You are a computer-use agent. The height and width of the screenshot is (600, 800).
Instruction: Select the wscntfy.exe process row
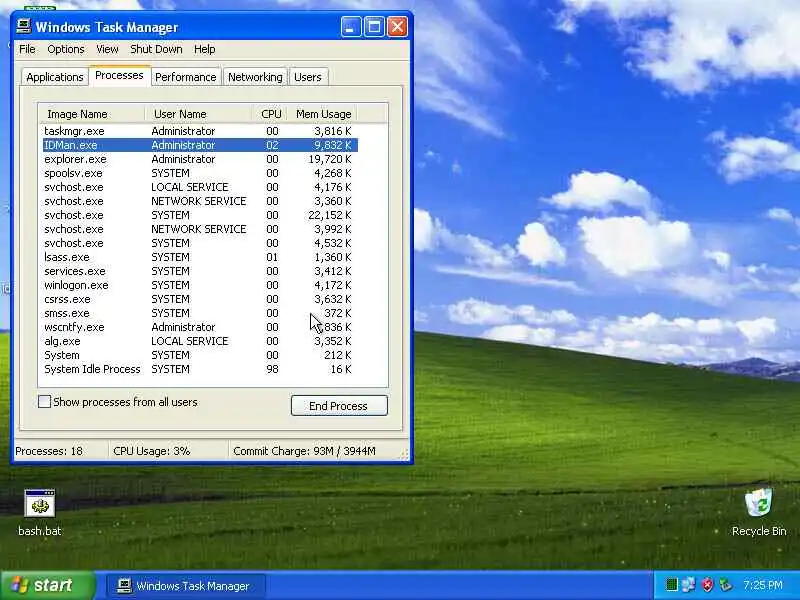click(x=200, y=327)
